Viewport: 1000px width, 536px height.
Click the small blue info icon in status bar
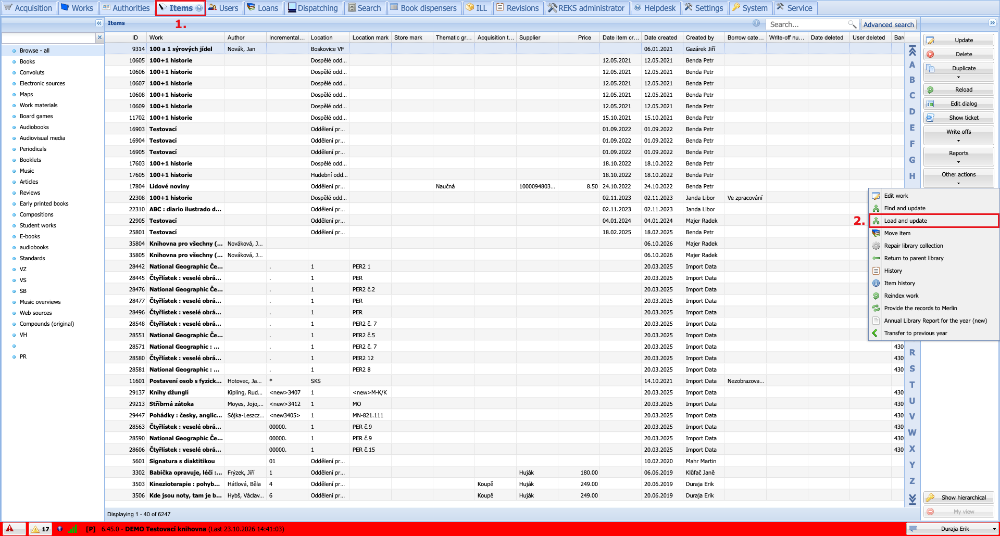point(60,528)
